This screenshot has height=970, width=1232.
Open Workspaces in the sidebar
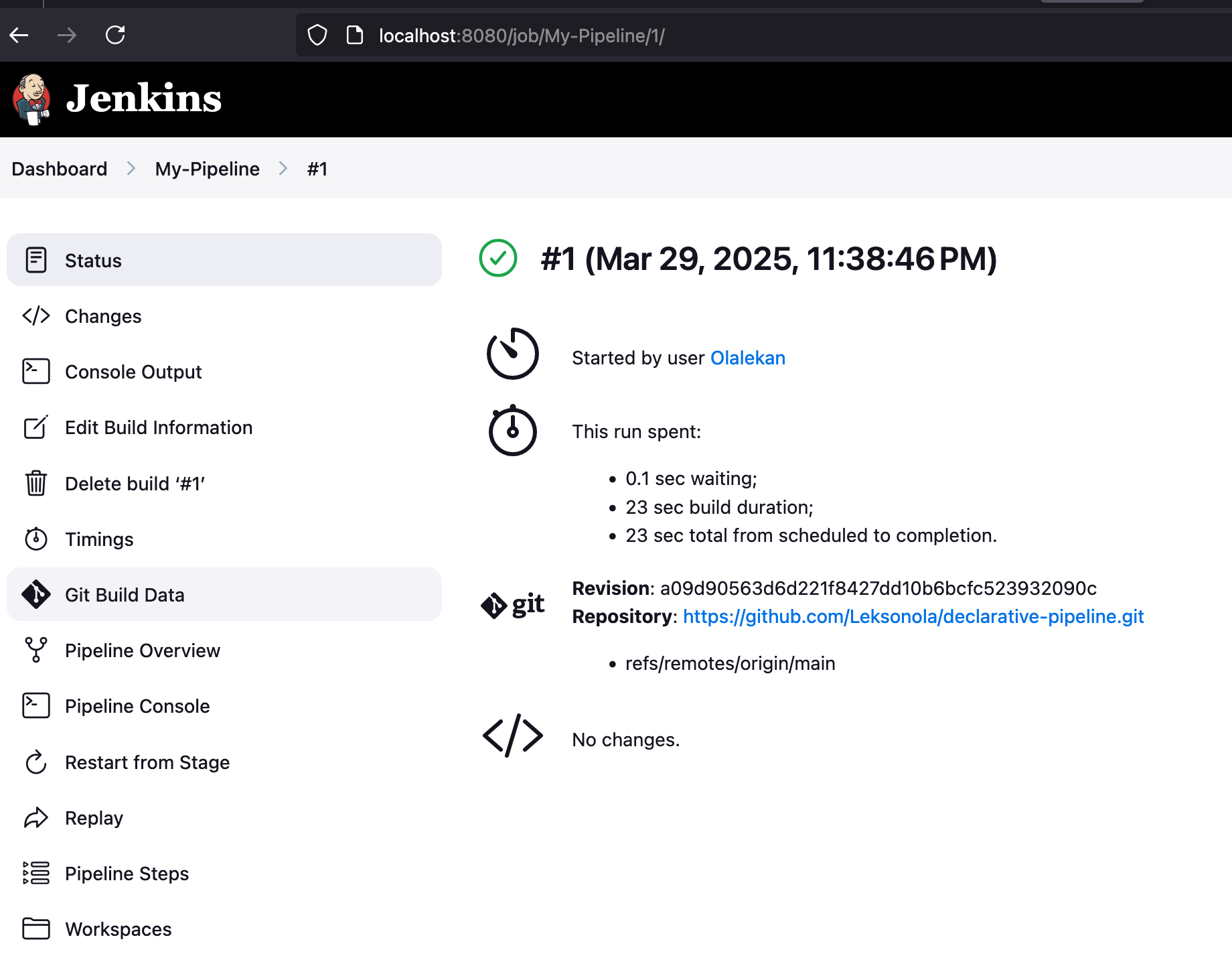tap(224, 928)
